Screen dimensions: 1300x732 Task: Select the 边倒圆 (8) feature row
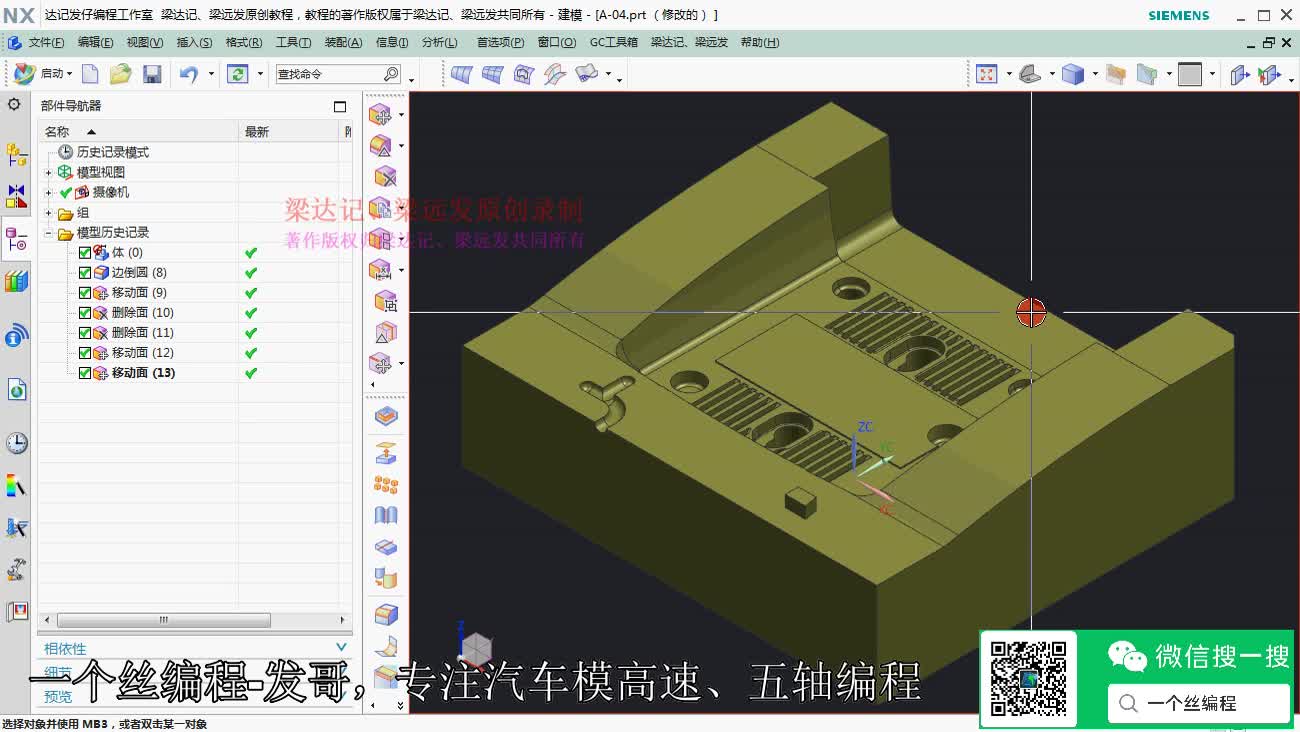click(x=139, y=272)
